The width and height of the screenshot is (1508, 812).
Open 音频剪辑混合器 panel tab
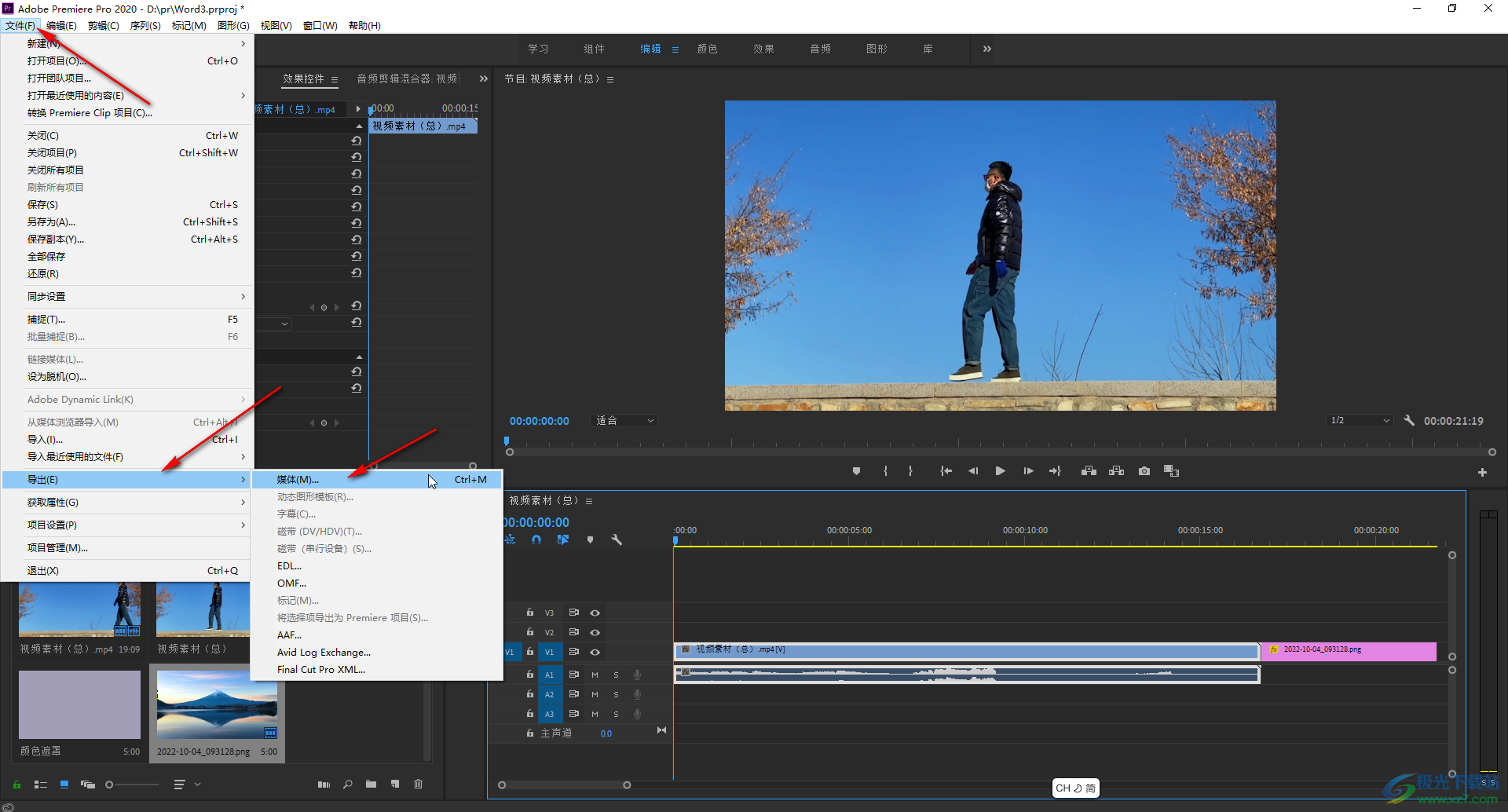pyautogui.click(x=408, y=79)
